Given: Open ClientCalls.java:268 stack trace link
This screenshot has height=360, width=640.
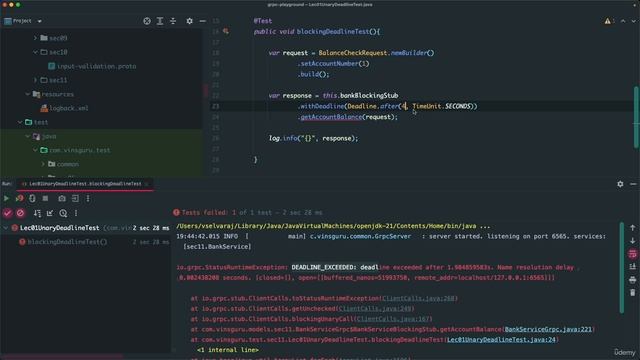Looking at the screenshot, I should 418,298.
